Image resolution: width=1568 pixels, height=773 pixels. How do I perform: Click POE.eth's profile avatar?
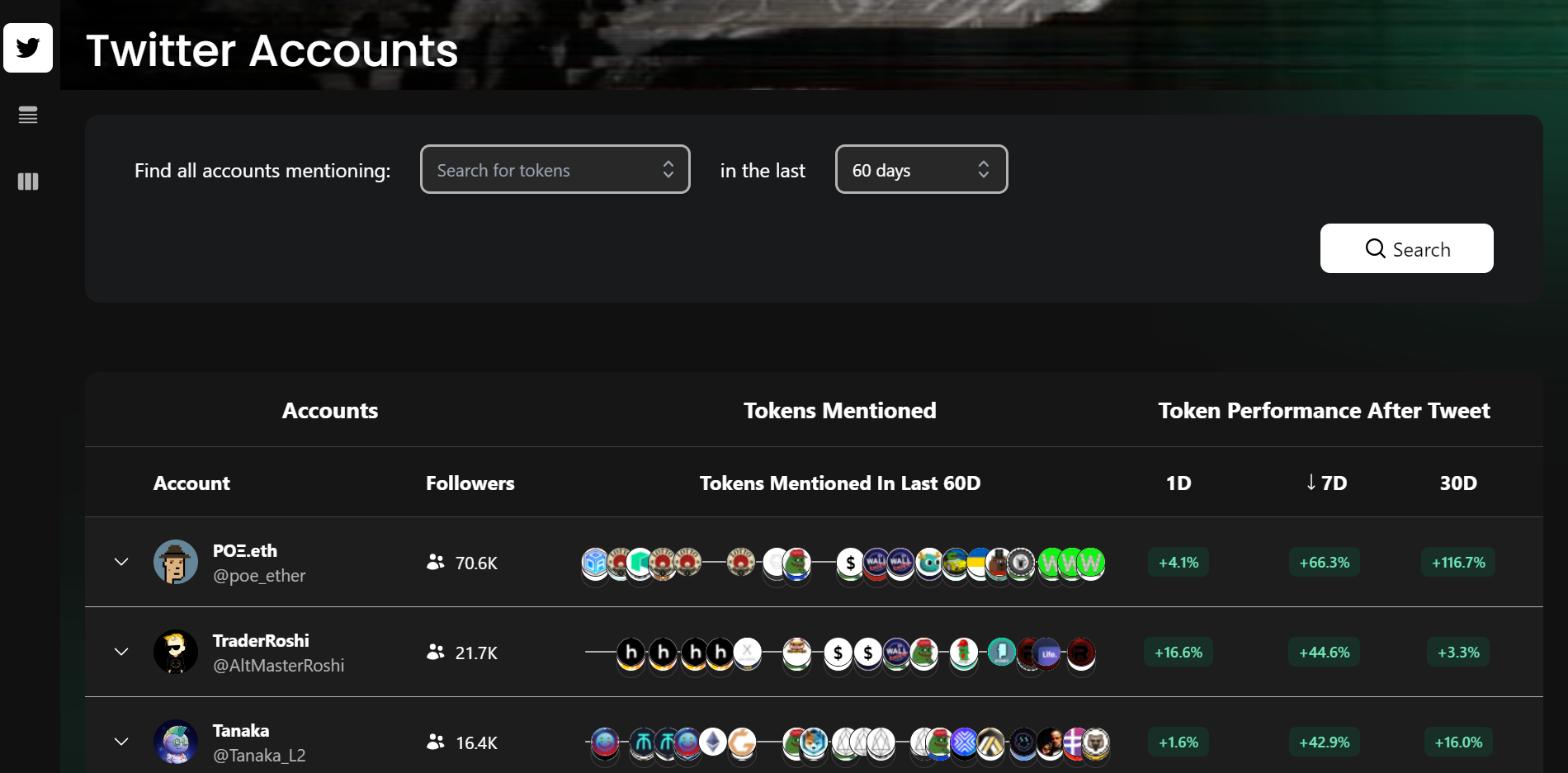(x=176, y=562)
